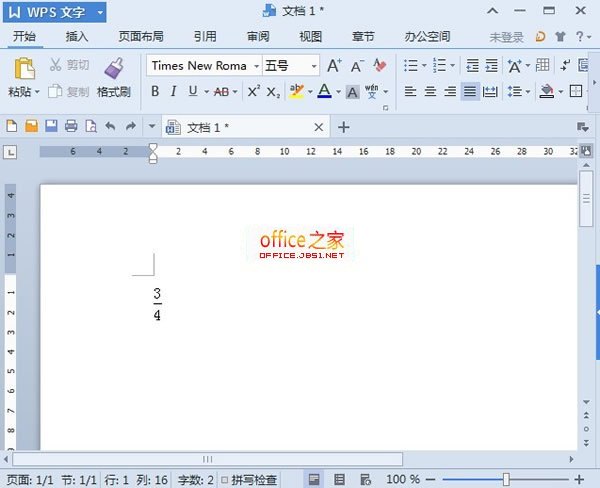Apply bold formatting with B button
The width and height of the screenshot is (600, 488).
click(155, 91)
